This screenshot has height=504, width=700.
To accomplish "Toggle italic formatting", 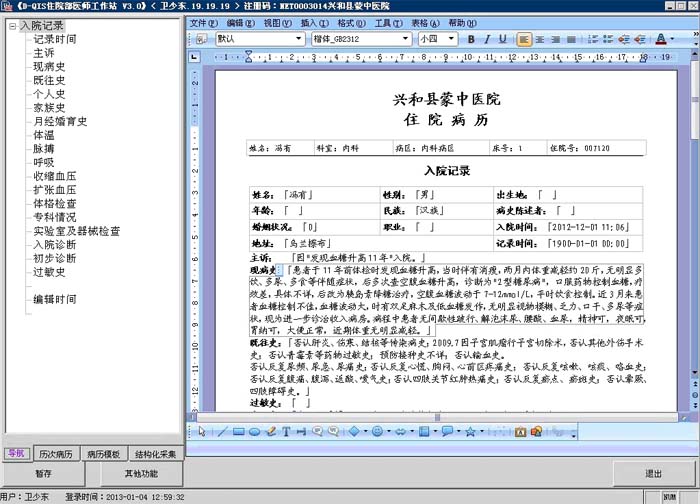I will [487, 39].
